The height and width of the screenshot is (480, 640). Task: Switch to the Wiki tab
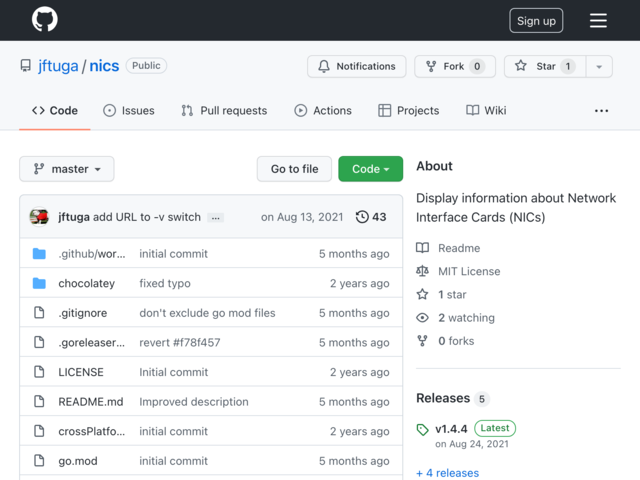click(x=486, y=111)
